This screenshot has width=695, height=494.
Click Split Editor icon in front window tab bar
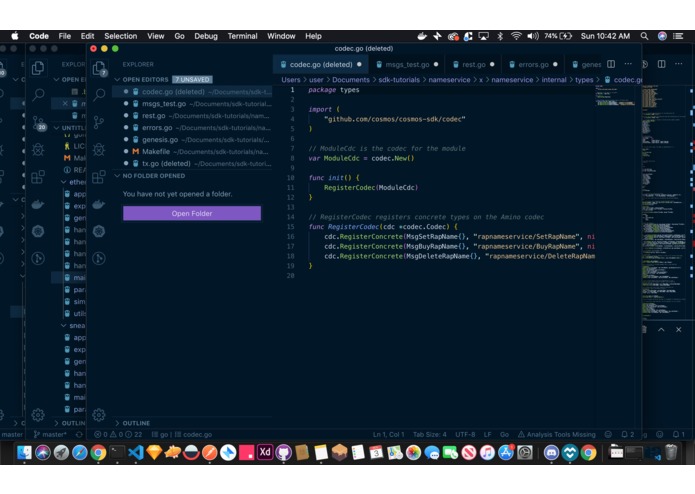(x=611, y=64)
